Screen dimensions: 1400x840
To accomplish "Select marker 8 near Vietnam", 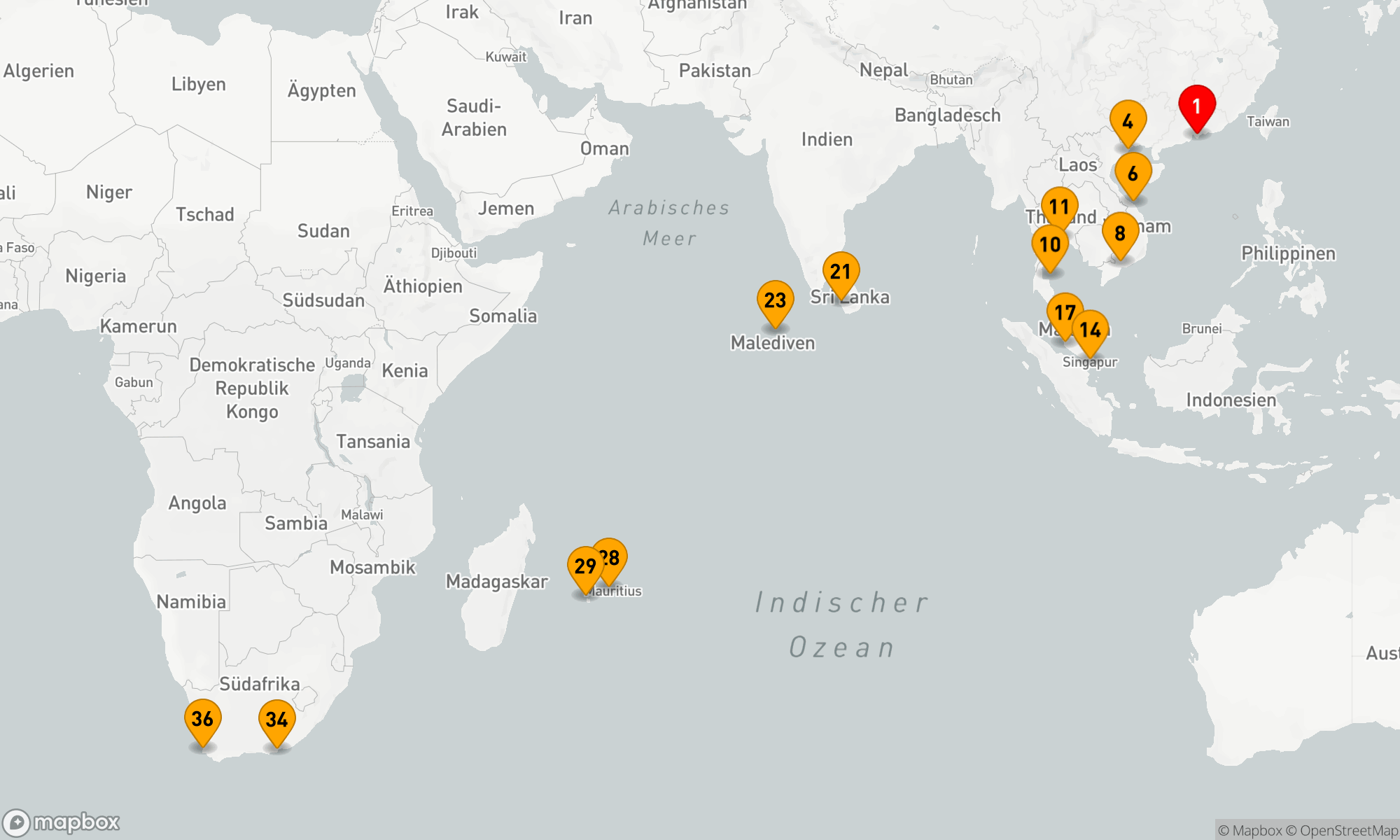I will (x=1120, y=233).
